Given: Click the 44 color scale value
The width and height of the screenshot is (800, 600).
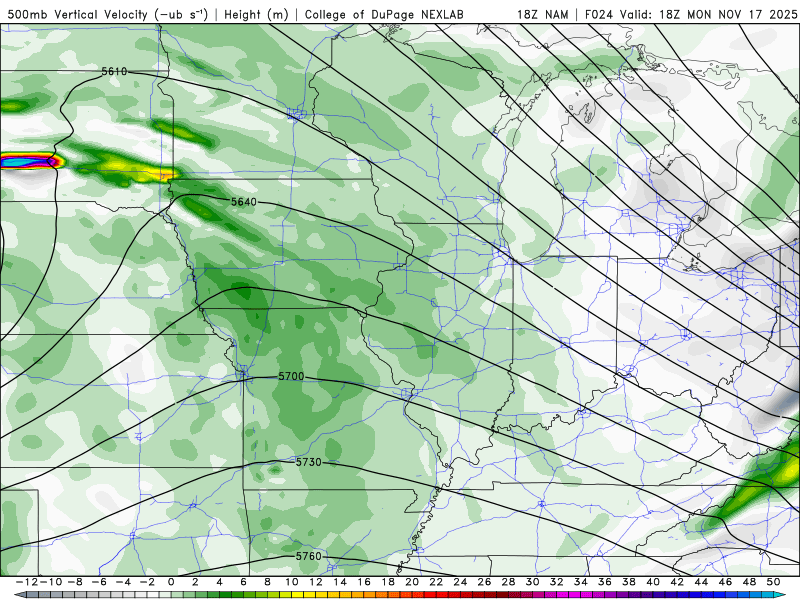Looking at the screenshot, I should tap(701, 582).
